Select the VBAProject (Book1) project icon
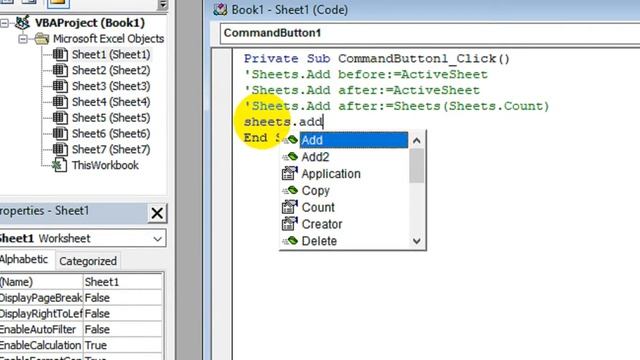640x360 pixels. 22,23
